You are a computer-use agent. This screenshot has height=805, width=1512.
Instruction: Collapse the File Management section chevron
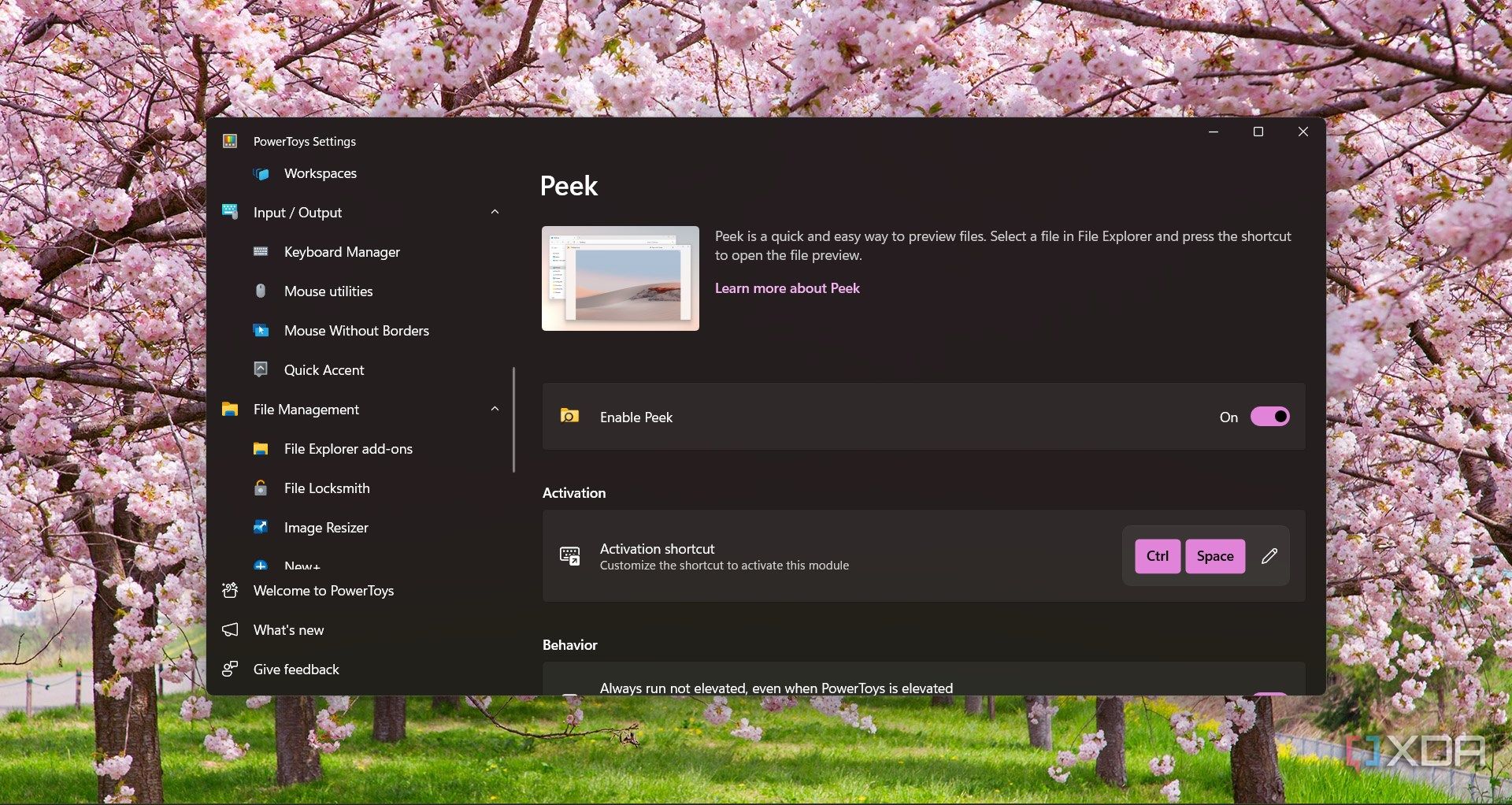click(495, 409)
